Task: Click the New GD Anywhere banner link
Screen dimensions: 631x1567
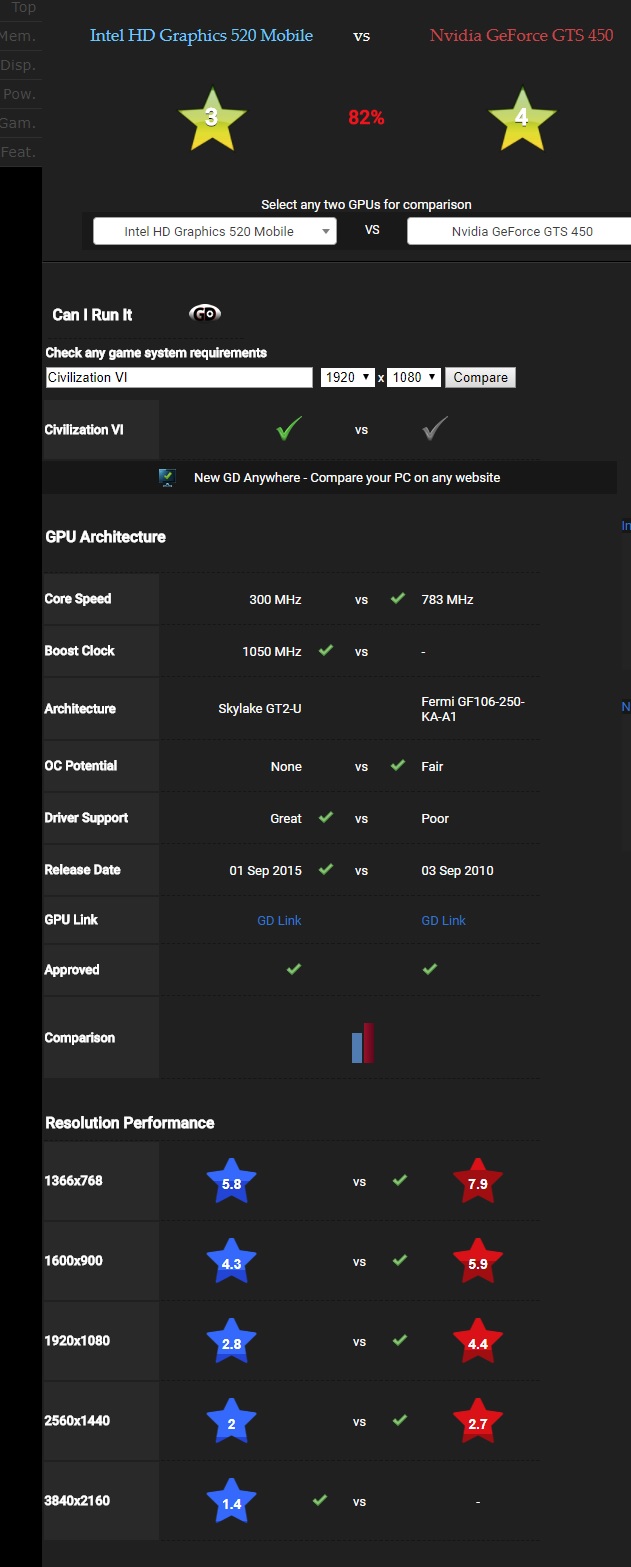Action: pos(347,477)
